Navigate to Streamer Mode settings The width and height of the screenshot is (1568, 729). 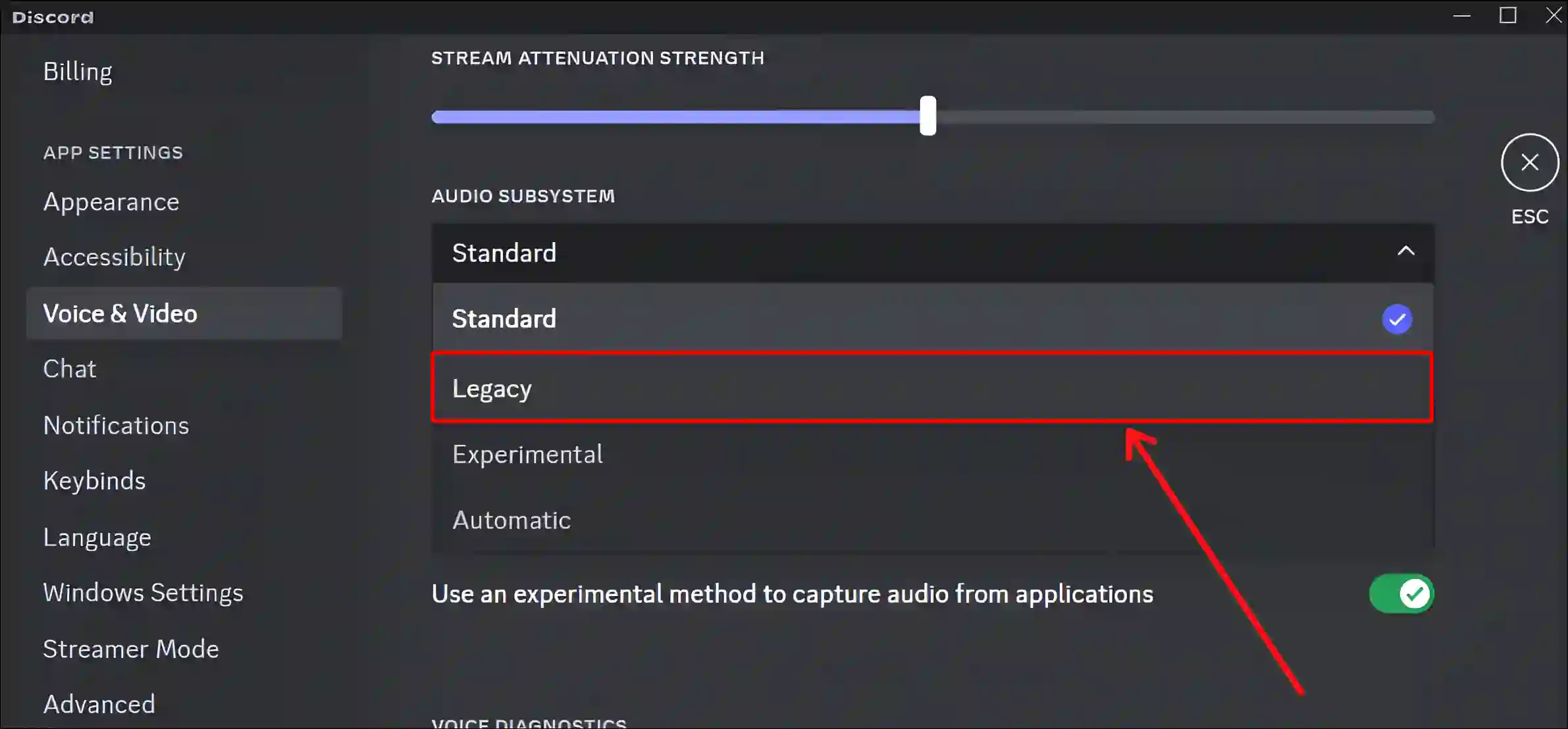(131, 648)
